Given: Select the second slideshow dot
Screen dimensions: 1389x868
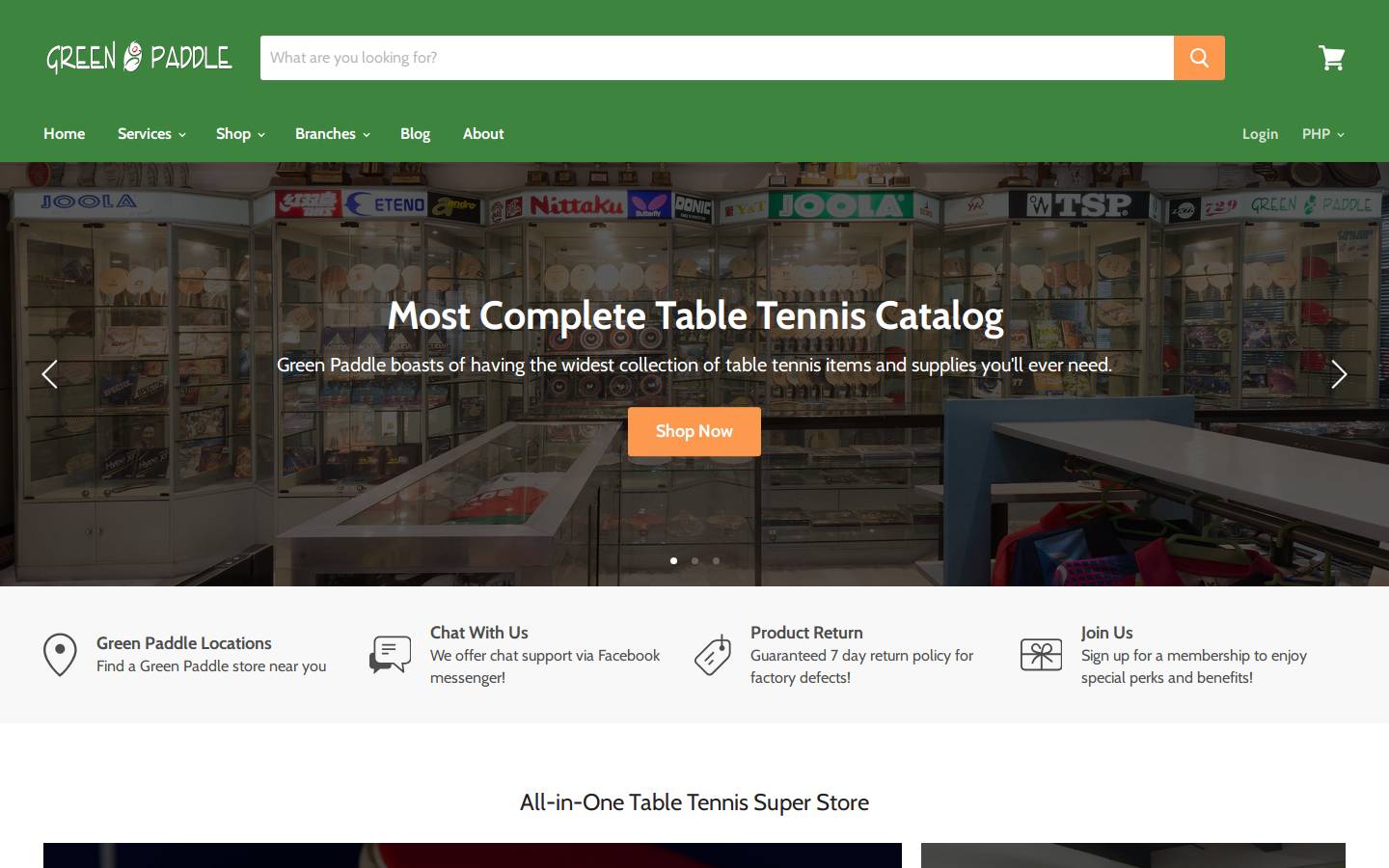Looking at the screenshot, I should [x=694, y=560].
